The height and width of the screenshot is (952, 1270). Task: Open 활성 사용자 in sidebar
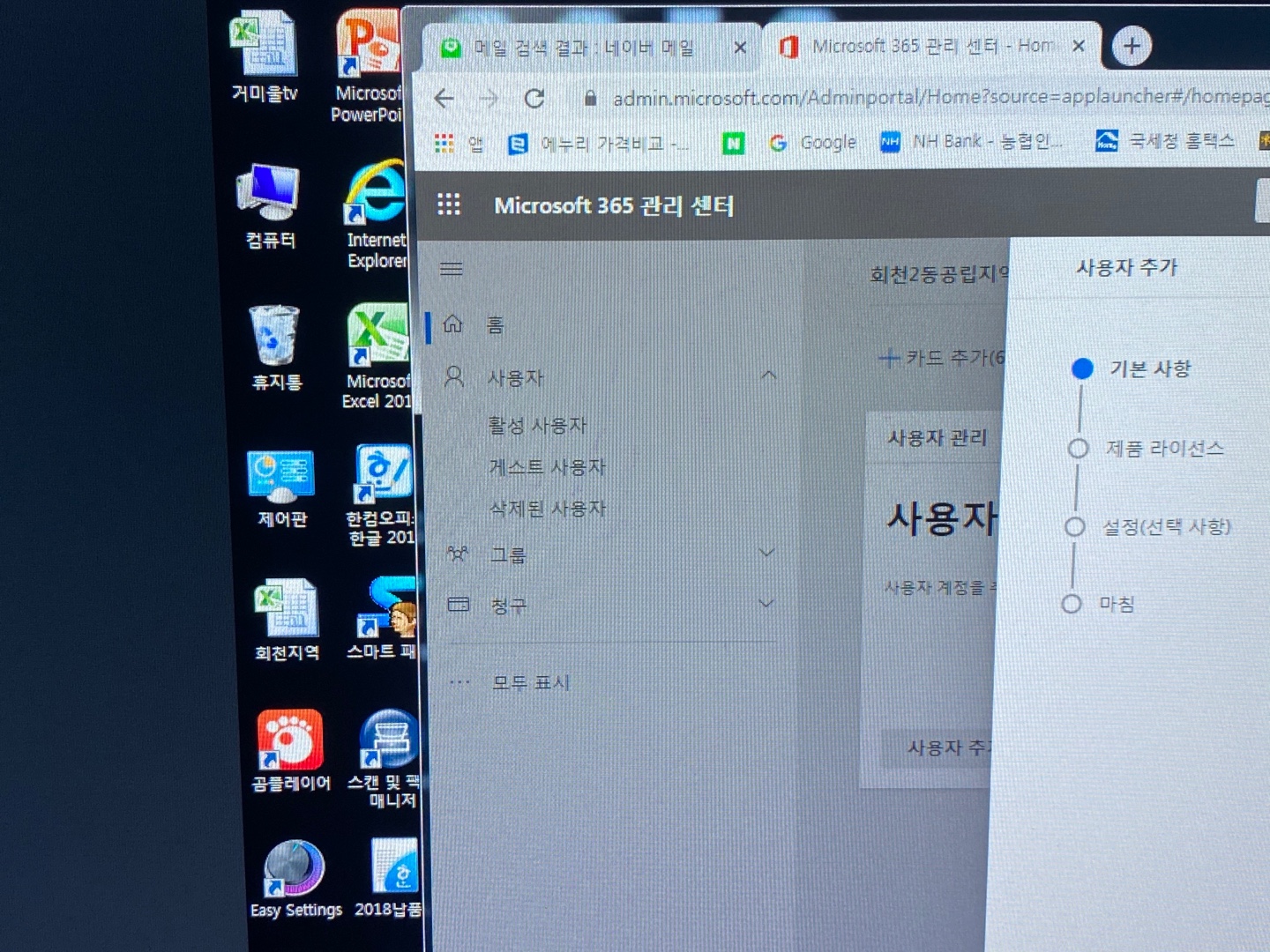click(537, 426)
